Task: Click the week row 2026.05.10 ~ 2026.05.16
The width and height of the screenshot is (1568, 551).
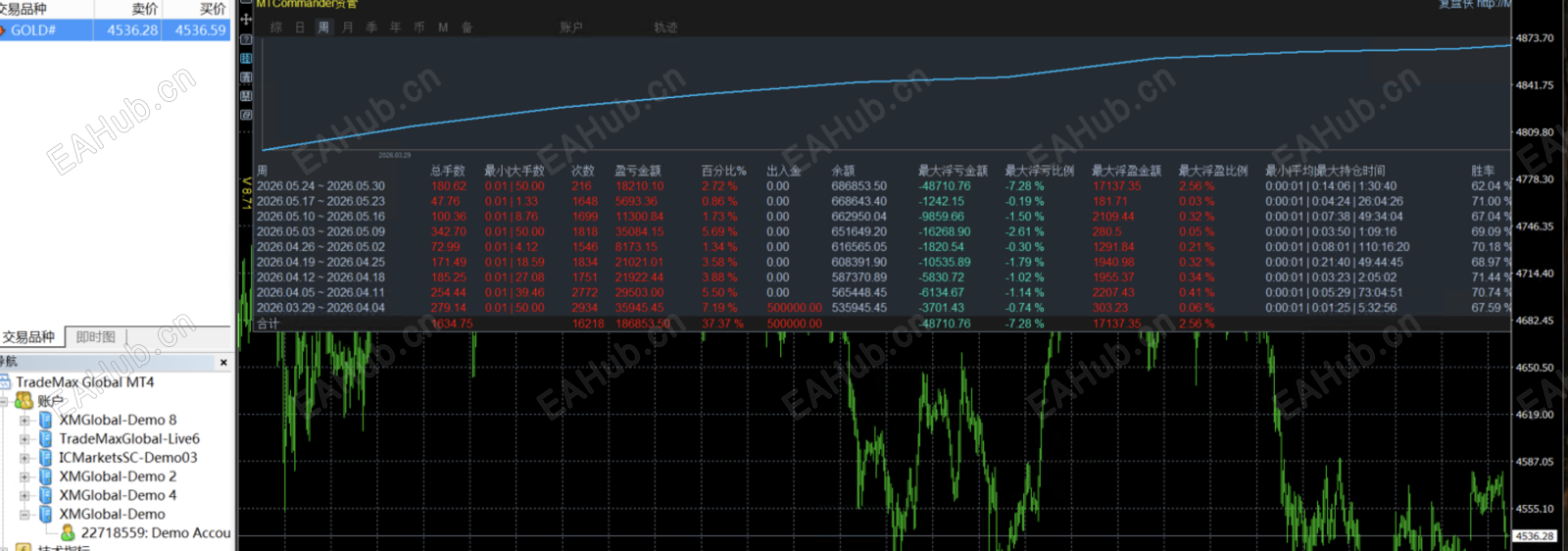Action: click(x=882, y=217)
